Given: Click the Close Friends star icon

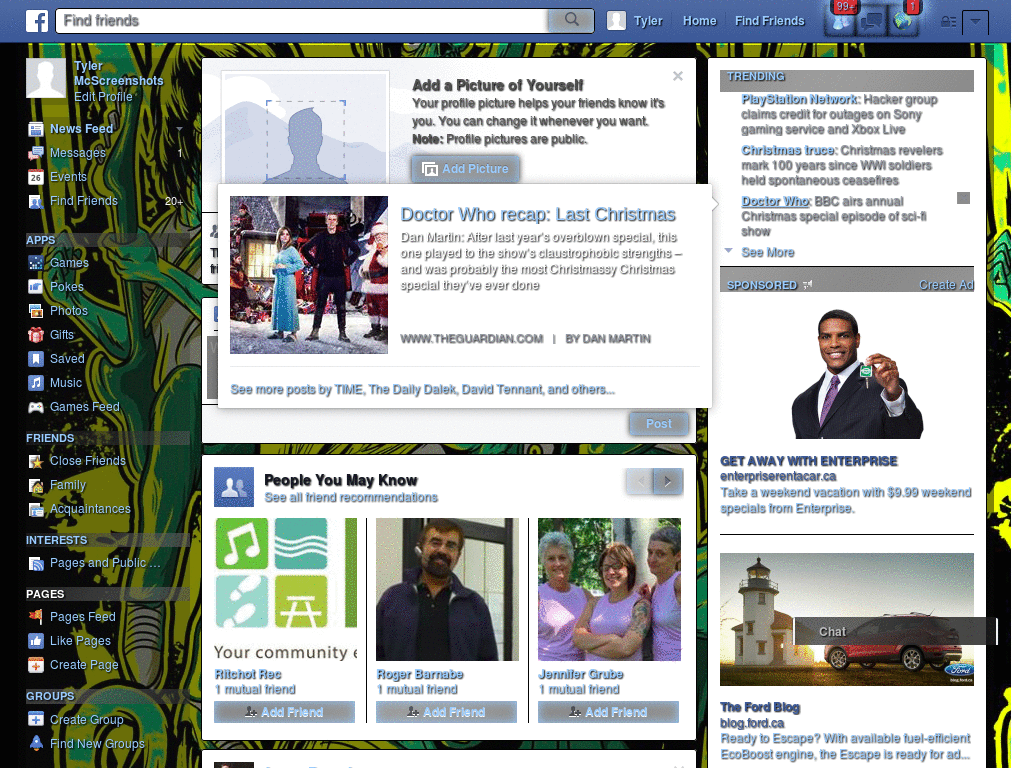Looking at the screenshot, I should tap(36, 461).
